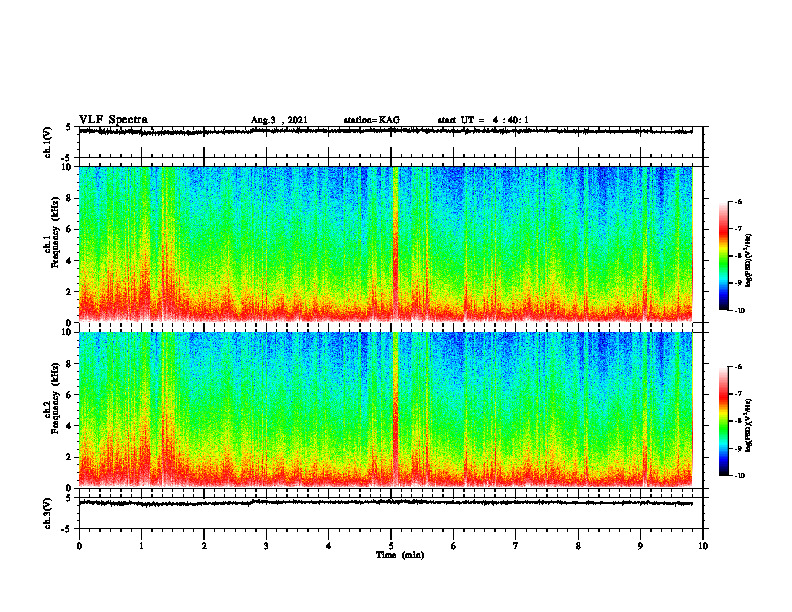The image size is (792, 612).
Task: Click the ch.3 voltage waveform trace
Action: [x=385, y=503]
